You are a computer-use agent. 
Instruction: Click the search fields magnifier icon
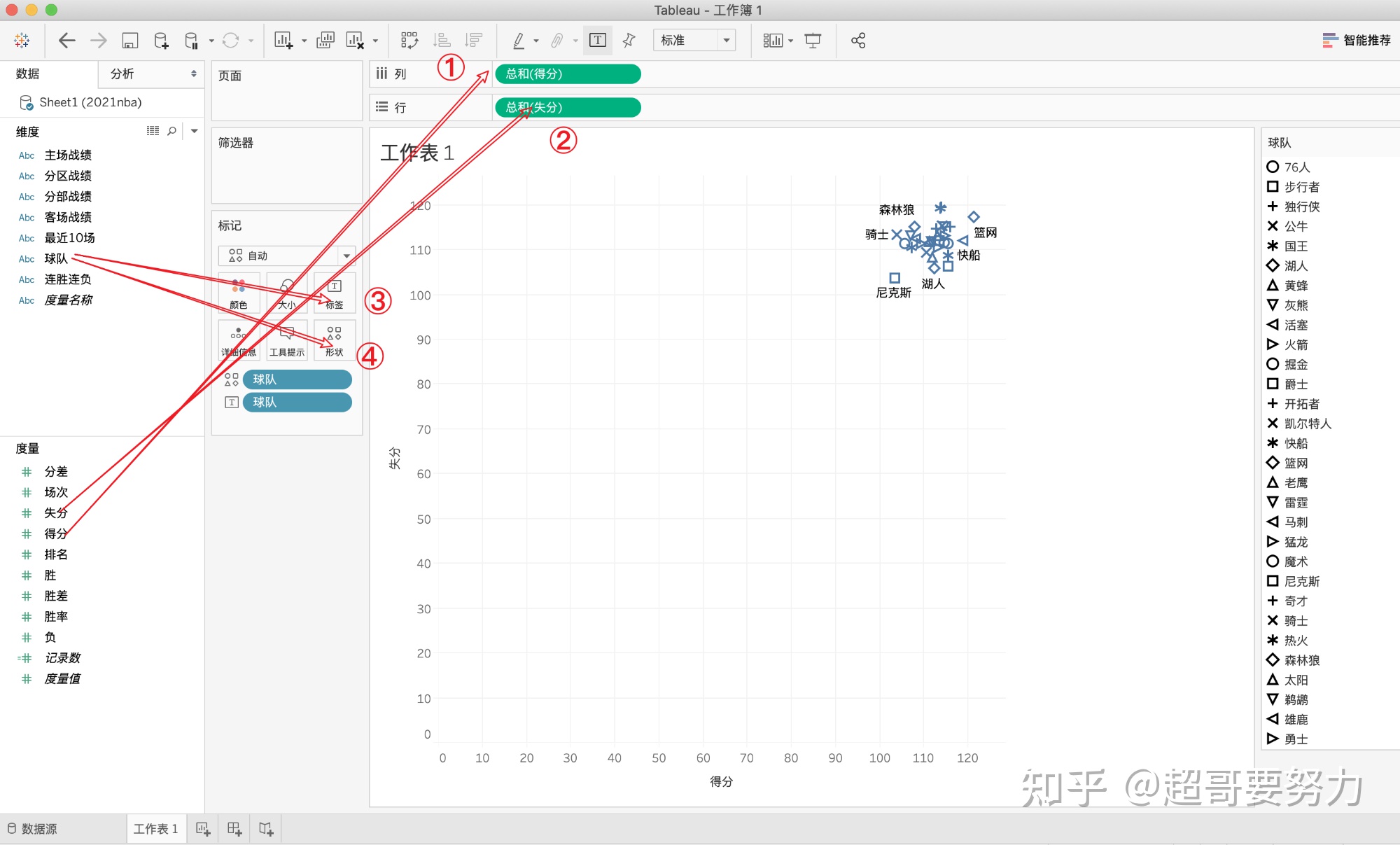click(x=172, y=131)
